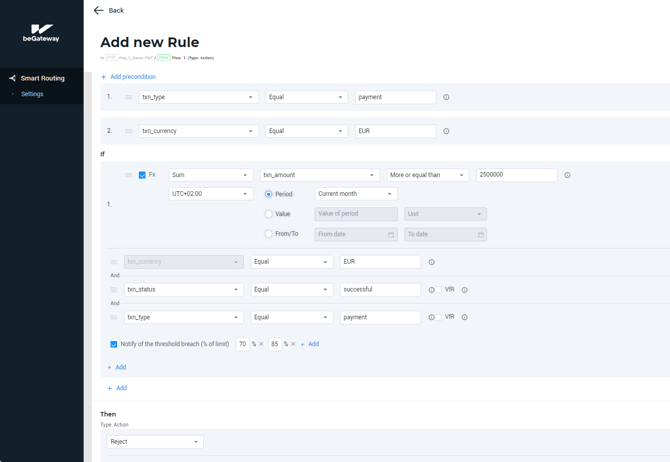Click info icon beside precondition EUR value
The height and width of the screenshot is (462, 670).
(446, 131)
